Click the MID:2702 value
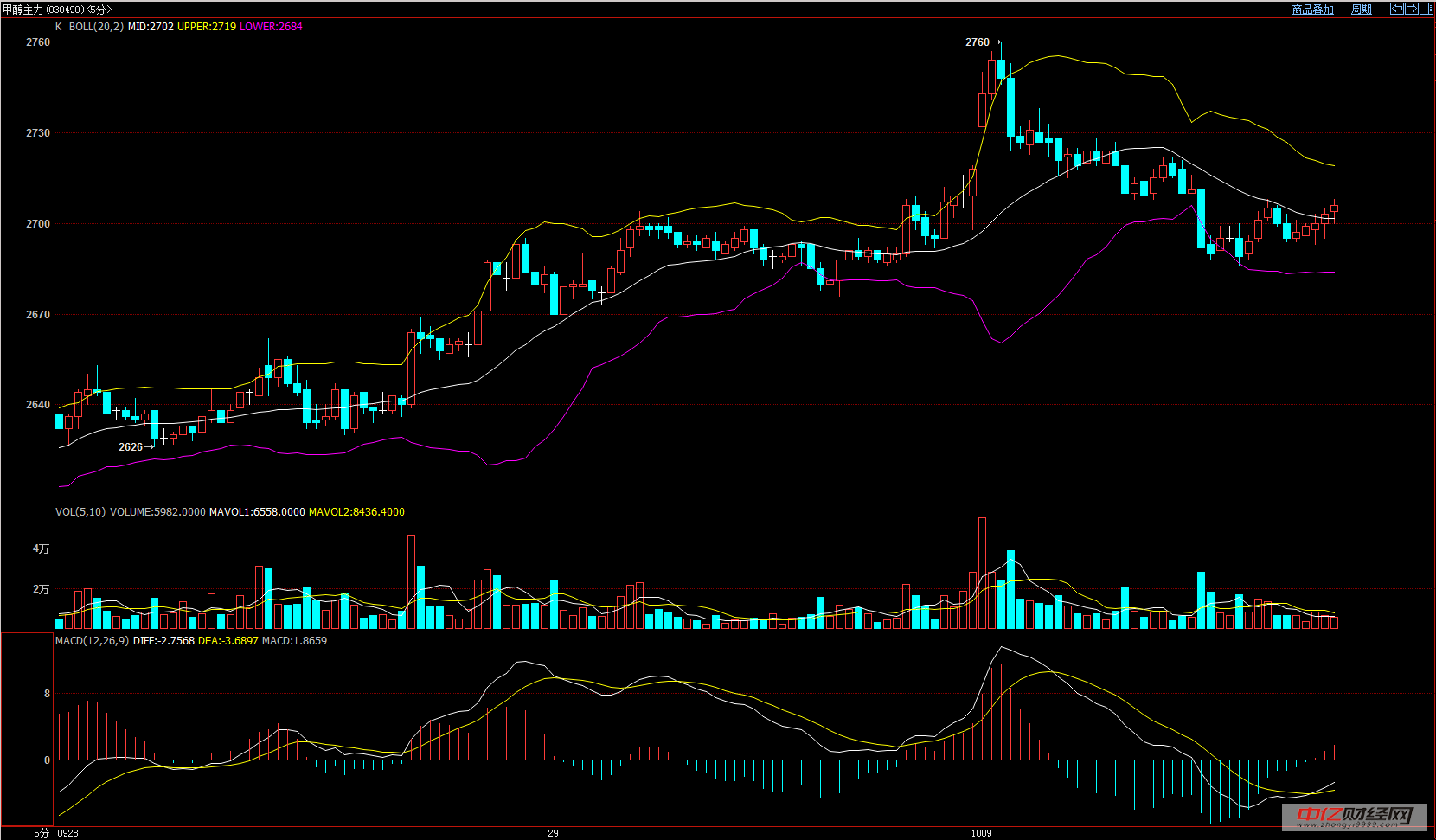This screenshot has width=1436, height=840. [151, 27]
